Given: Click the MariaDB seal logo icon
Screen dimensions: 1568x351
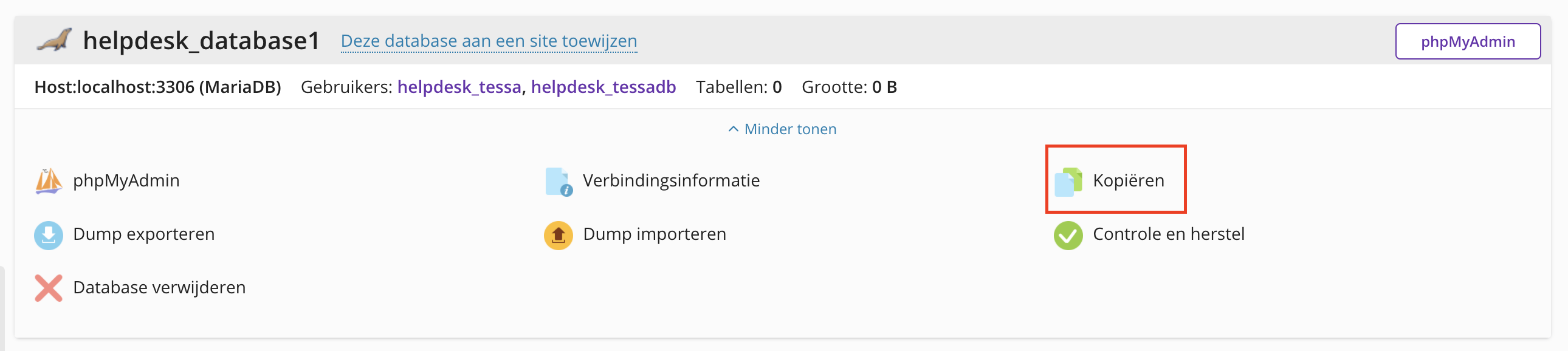Looking at the screenshot, I should point(53,41).
